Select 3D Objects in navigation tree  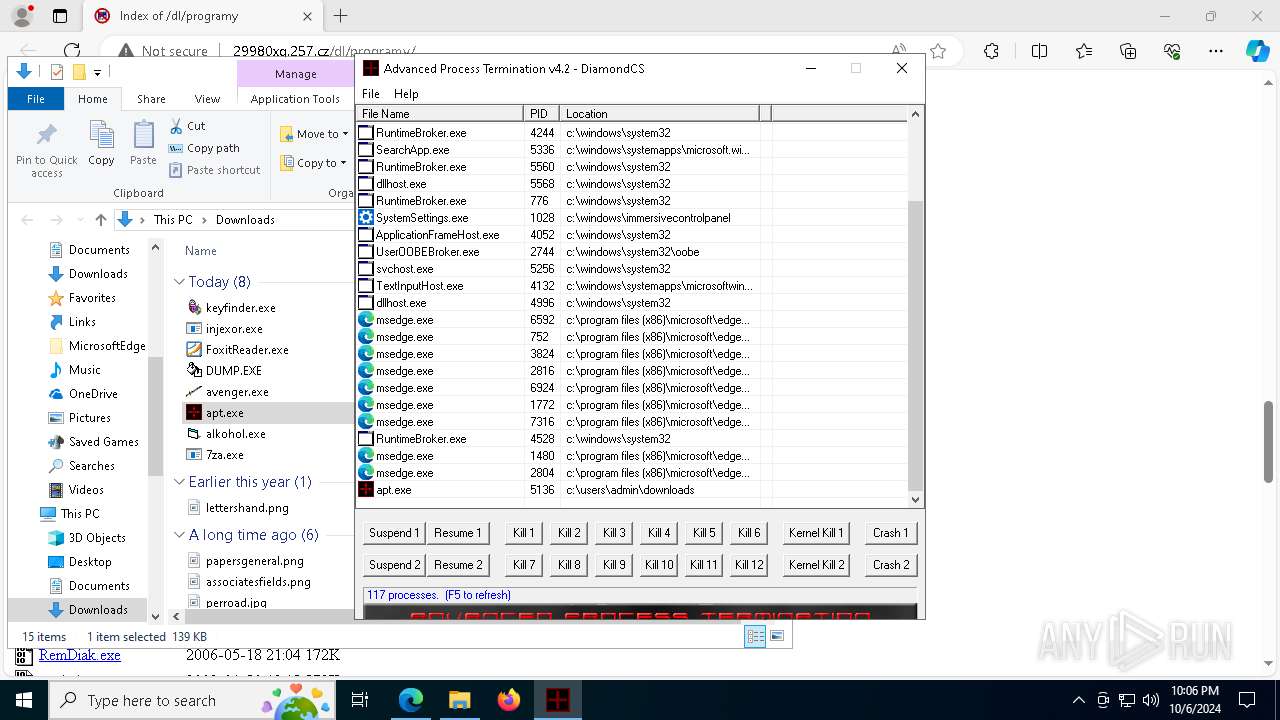click(97, 538)
